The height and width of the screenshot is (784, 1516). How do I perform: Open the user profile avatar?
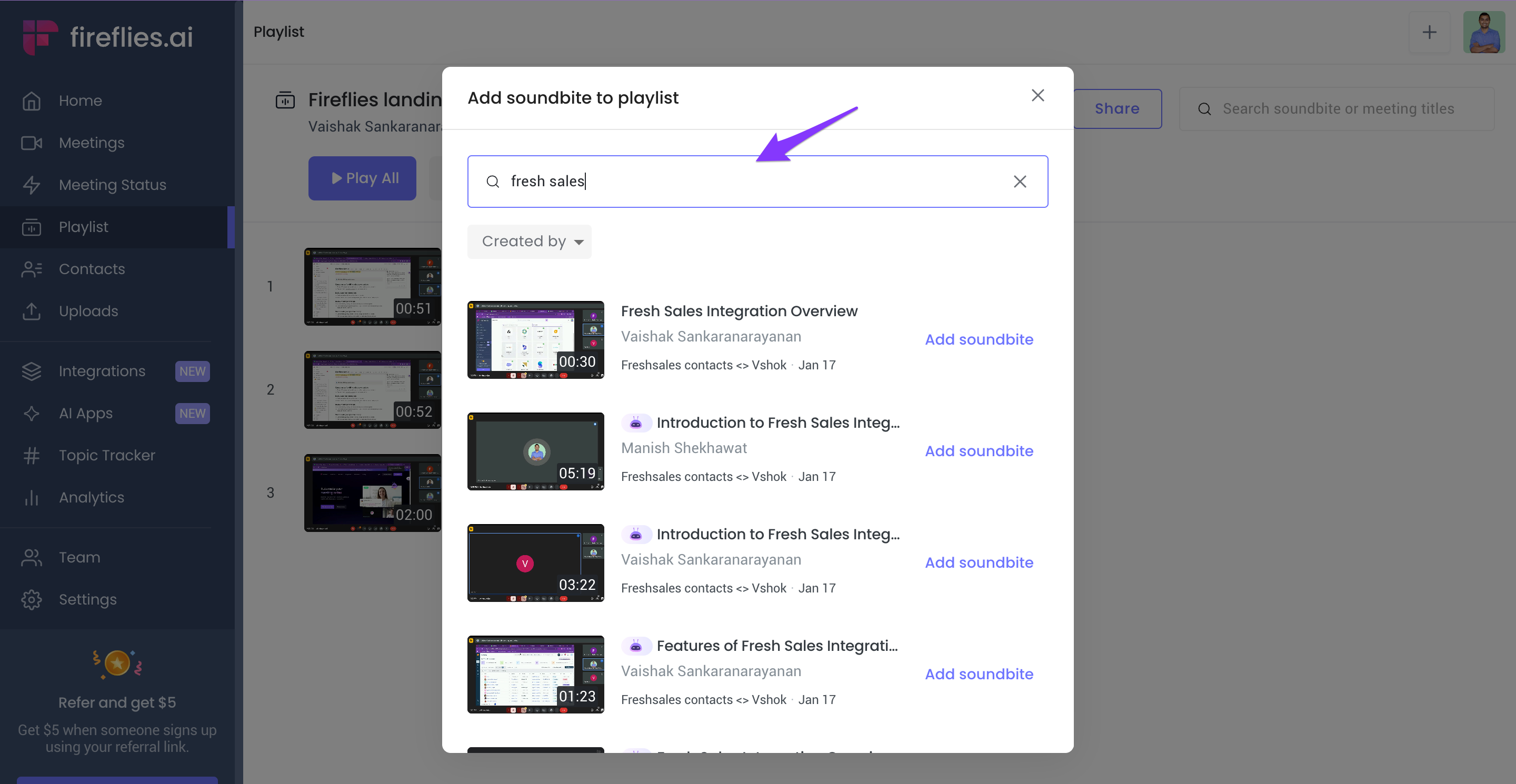click(1484, 32)
